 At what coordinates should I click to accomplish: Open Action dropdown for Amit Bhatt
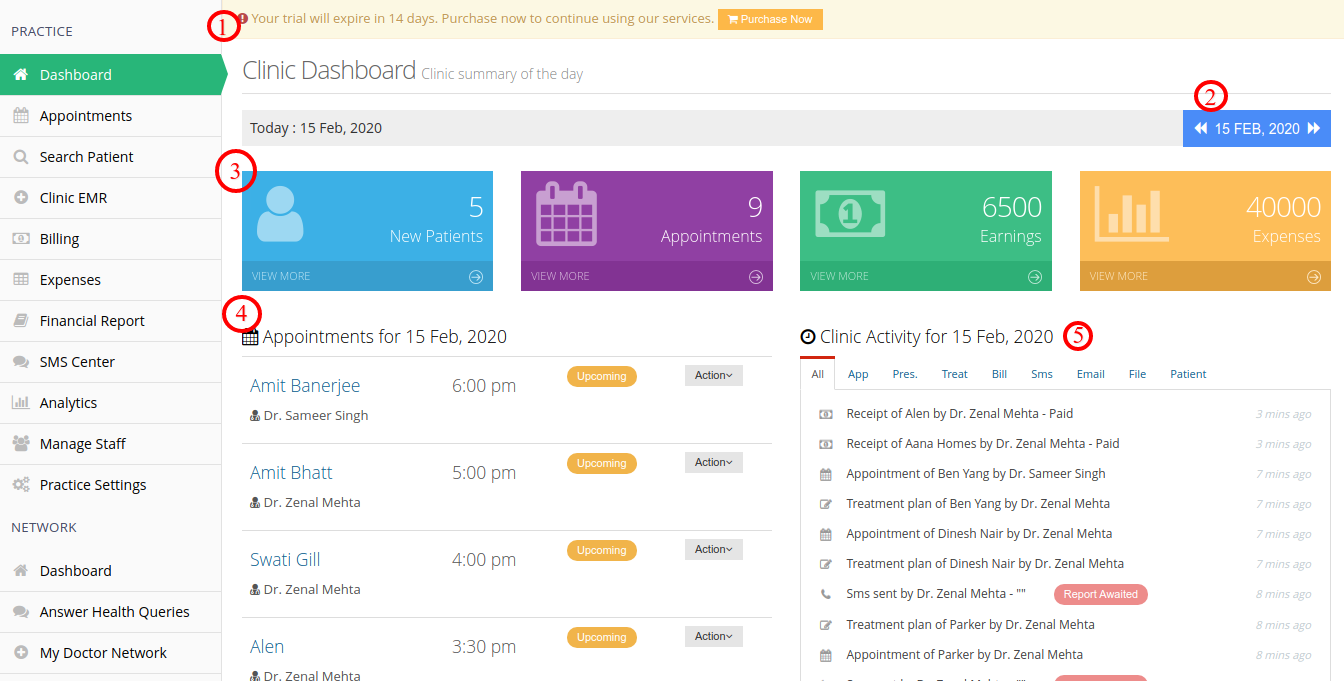pyautogui.click(x=714, y=462)
